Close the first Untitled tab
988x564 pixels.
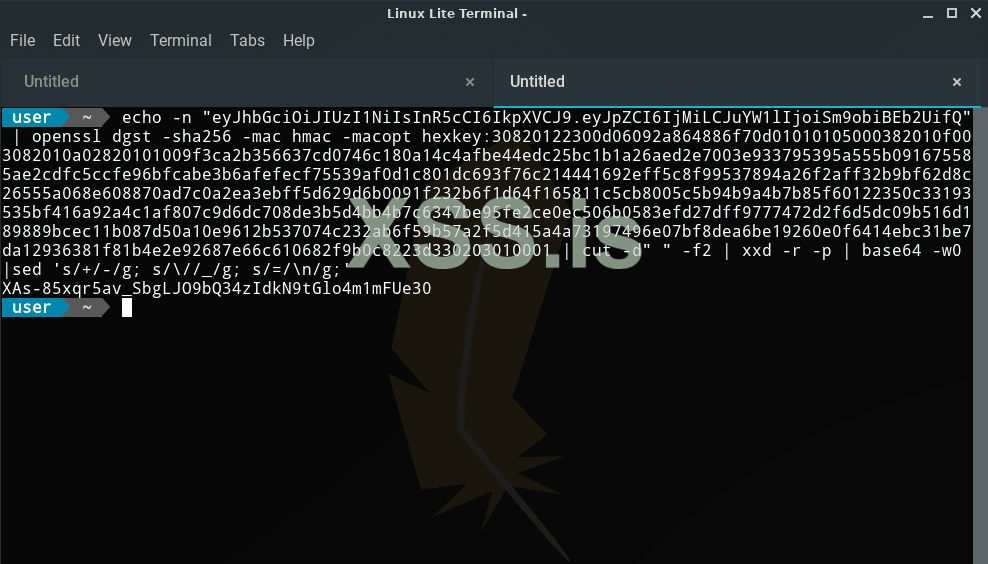tap(469, 82)
